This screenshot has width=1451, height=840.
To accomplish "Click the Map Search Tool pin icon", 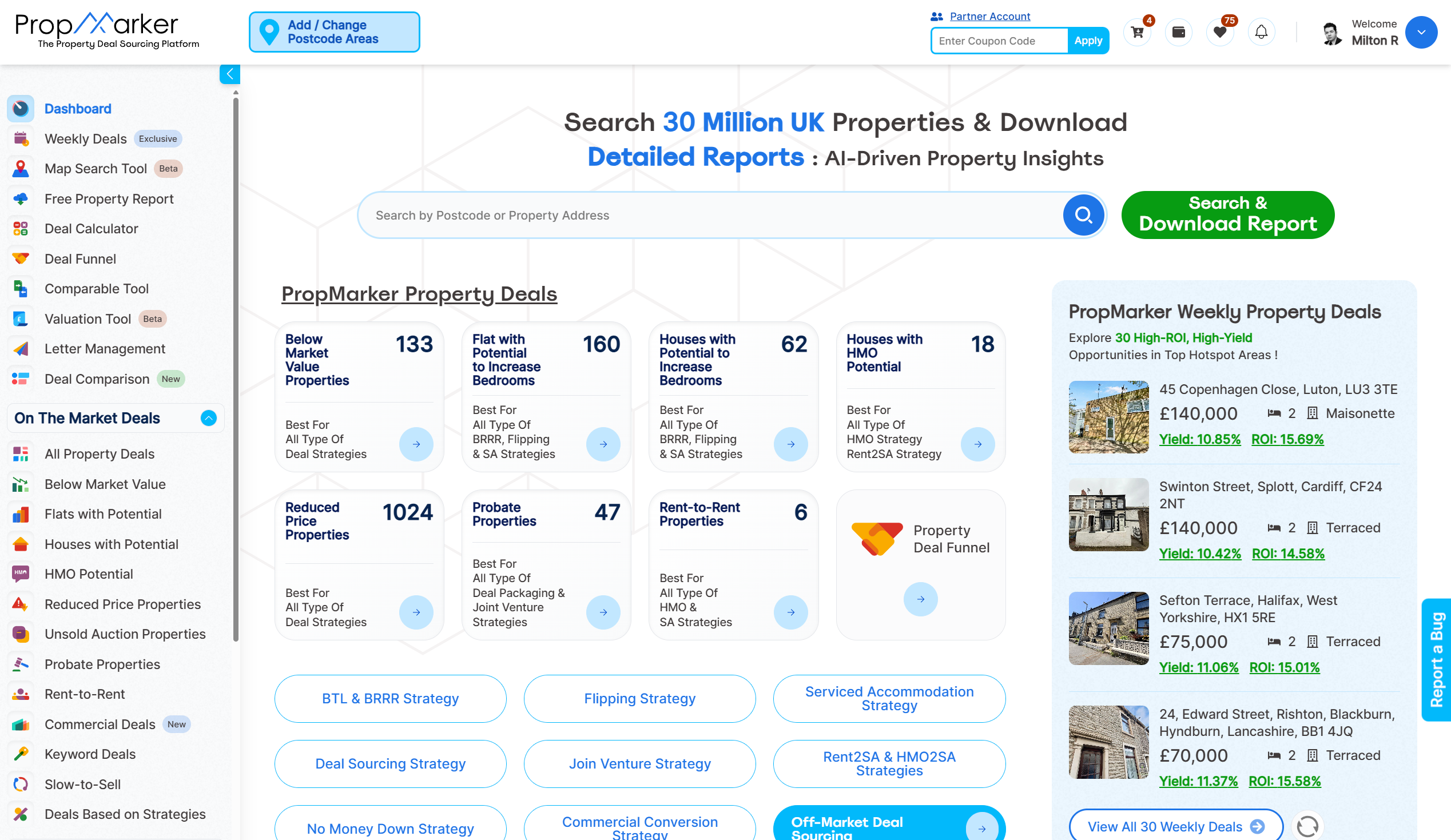I will (x=21, y=169).
